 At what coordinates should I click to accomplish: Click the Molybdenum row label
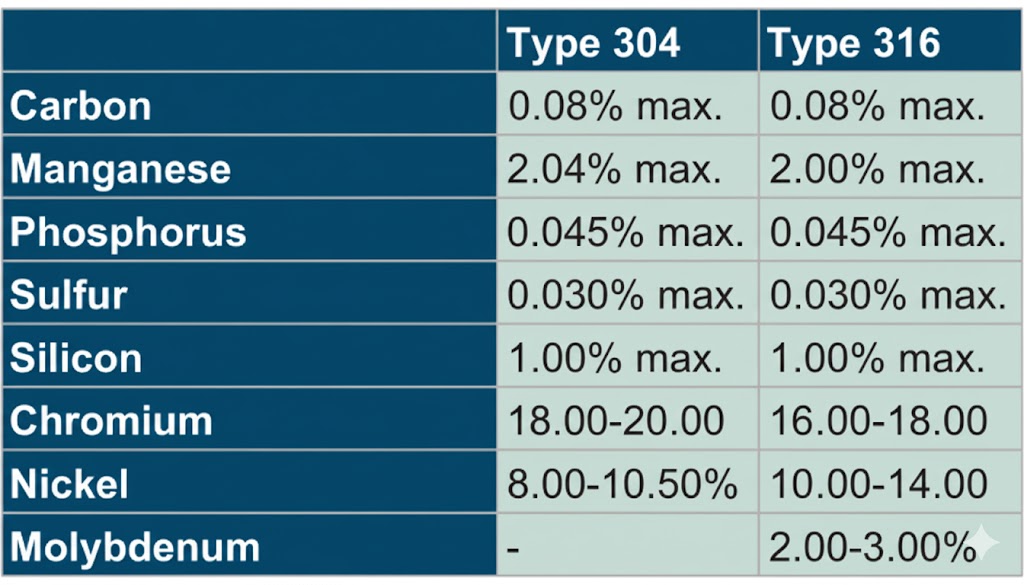(135, 547)
